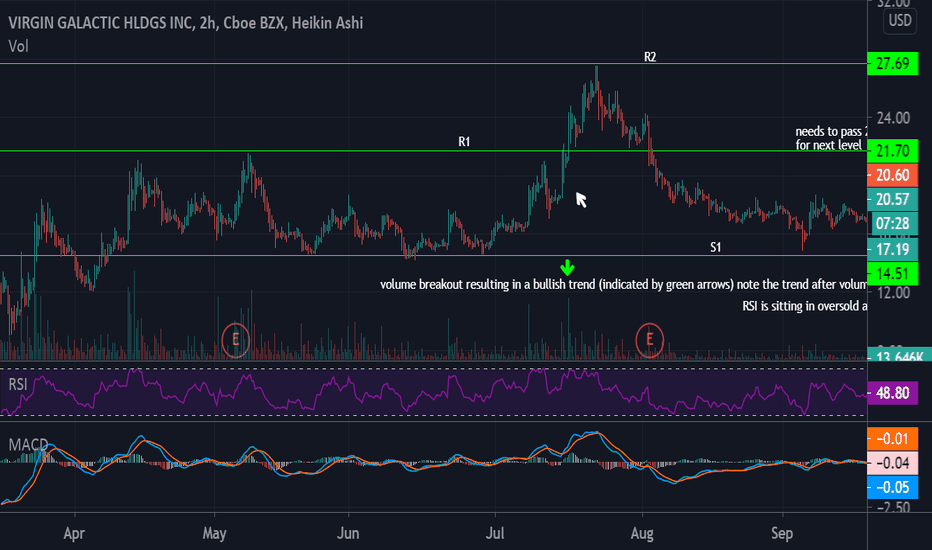This screenshot has height=550, width=932.
Task: Click the MACD indicator label
Action: (28, 445)
